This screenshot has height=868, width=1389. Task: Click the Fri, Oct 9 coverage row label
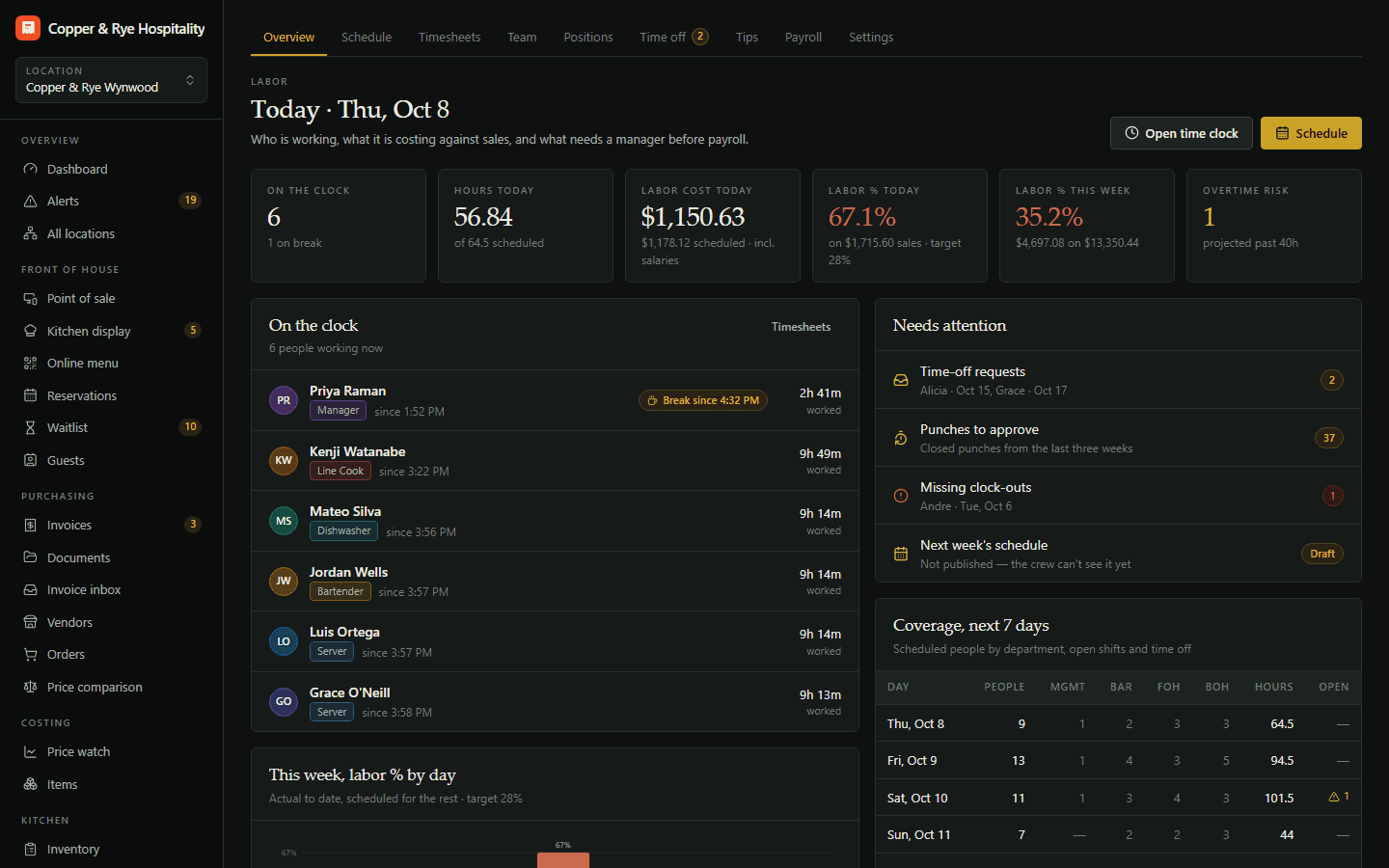912,760
